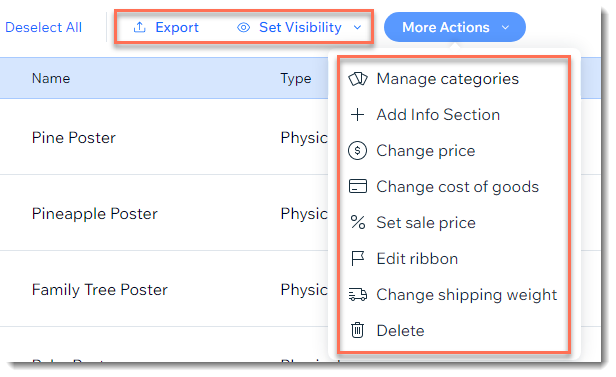The width and height of the screenshot is (616, 377).
Task: Click the Deselect All link
Action: point(43,27)
